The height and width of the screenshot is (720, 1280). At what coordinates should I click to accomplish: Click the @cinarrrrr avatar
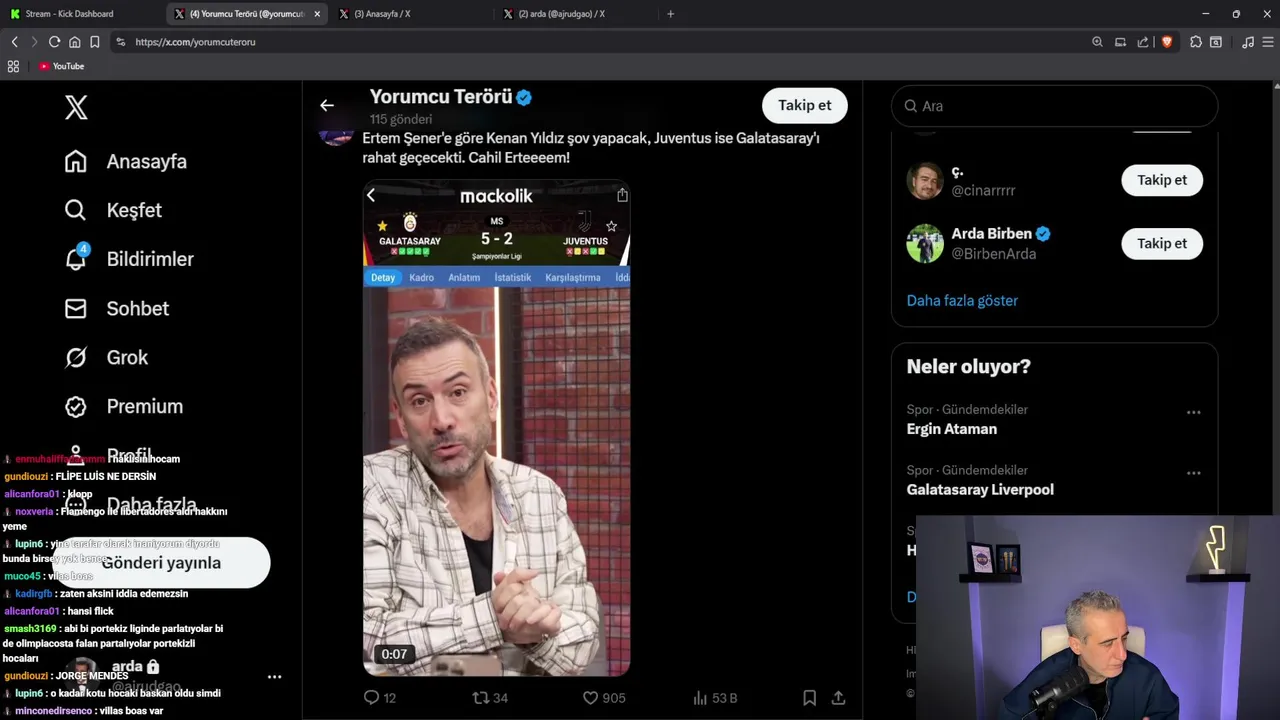[x=925, y=180]
